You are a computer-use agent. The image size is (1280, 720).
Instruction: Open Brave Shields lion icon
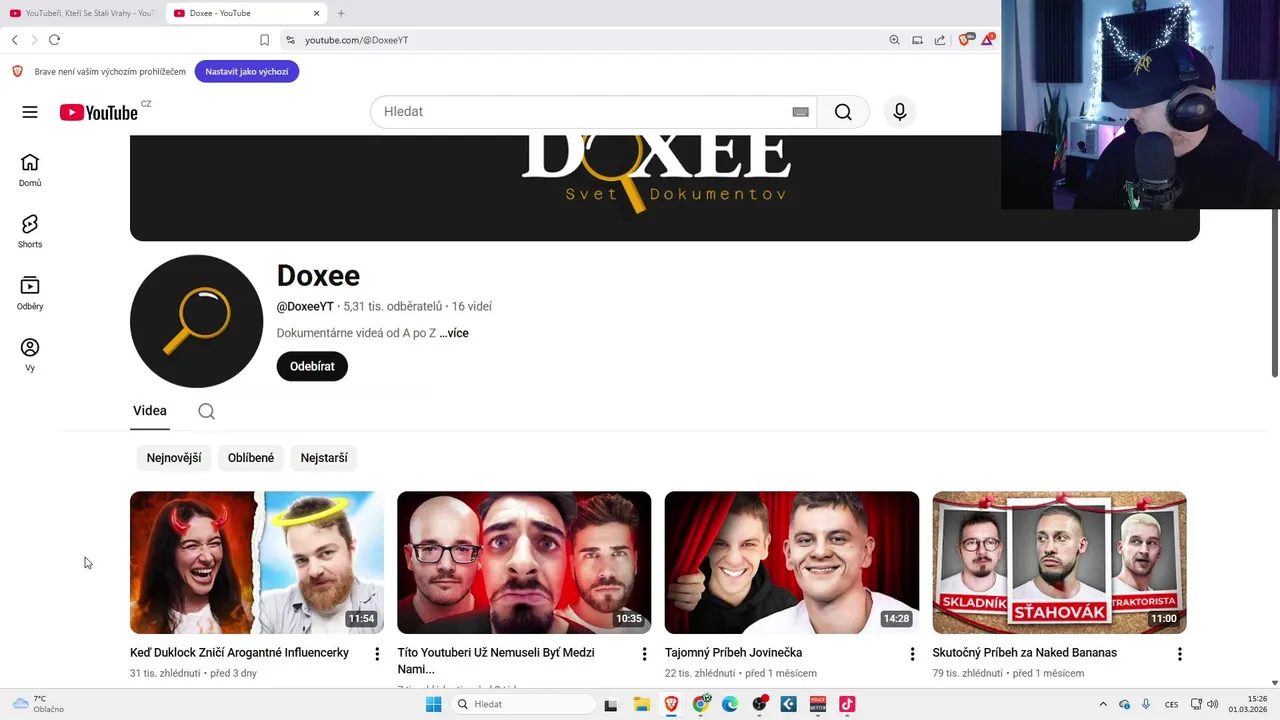coord(964,40)
